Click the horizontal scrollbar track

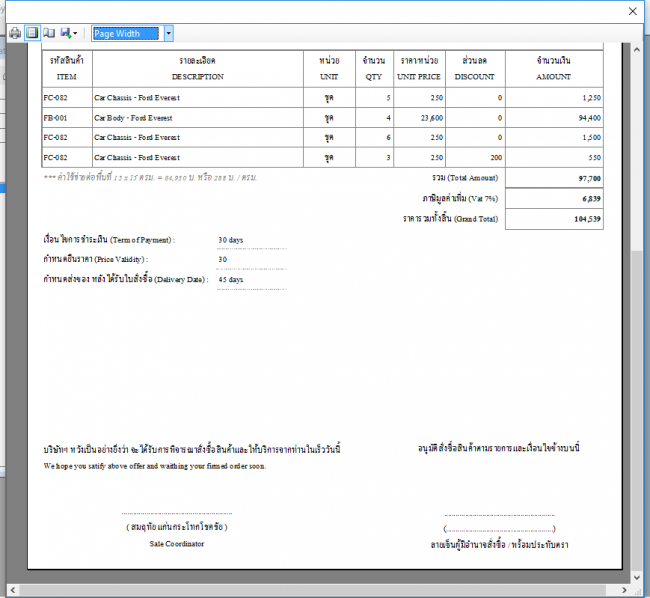click(313, 590)
